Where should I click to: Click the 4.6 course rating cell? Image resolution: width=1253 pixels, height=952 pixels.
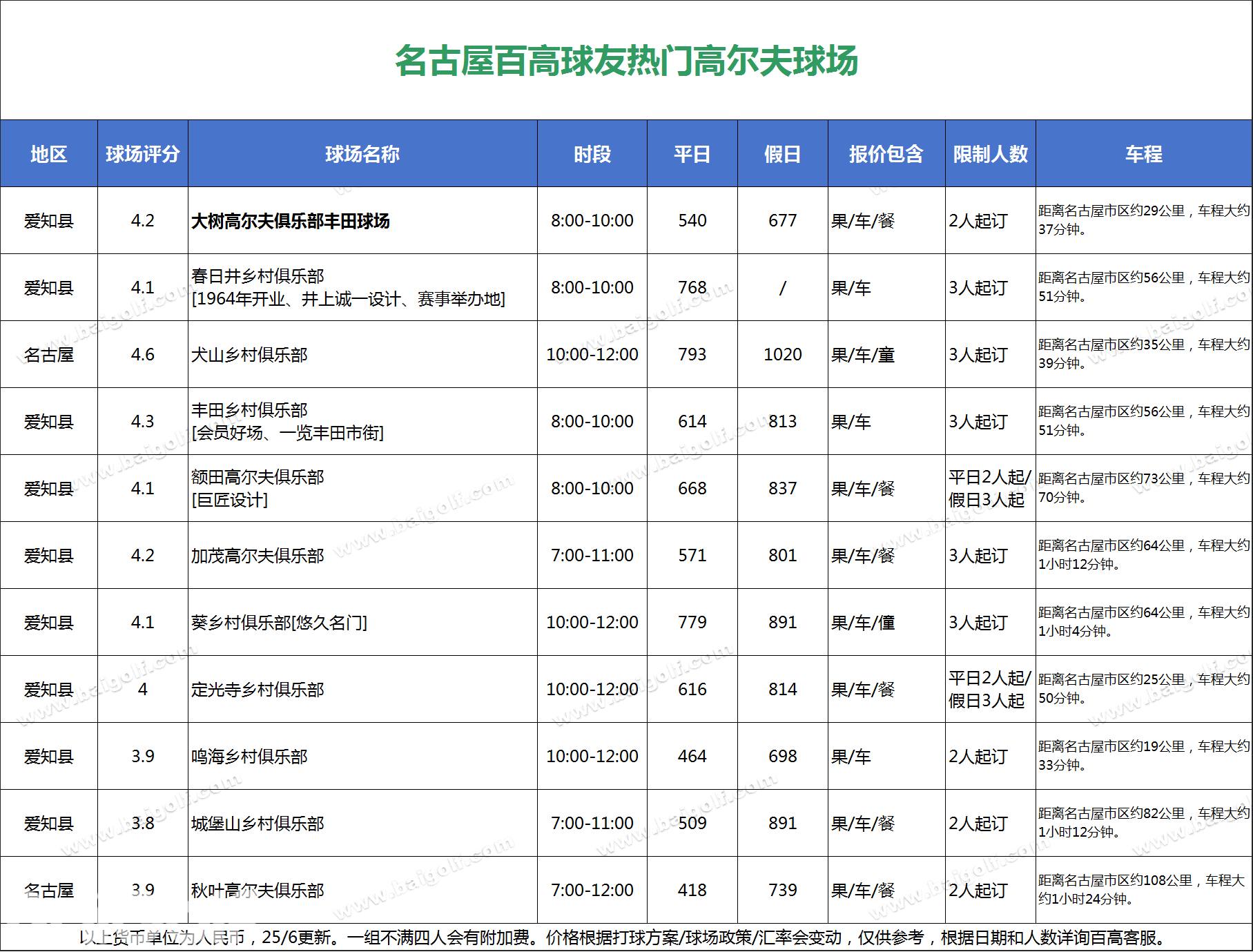click(142, 355)
